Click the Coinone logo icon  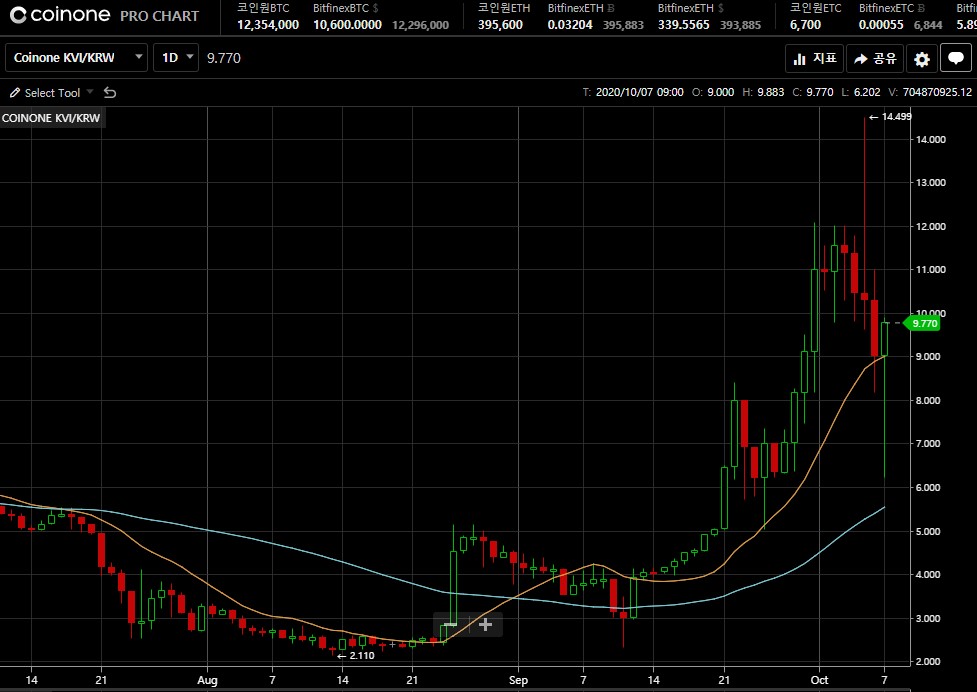[x=18, y=15]
